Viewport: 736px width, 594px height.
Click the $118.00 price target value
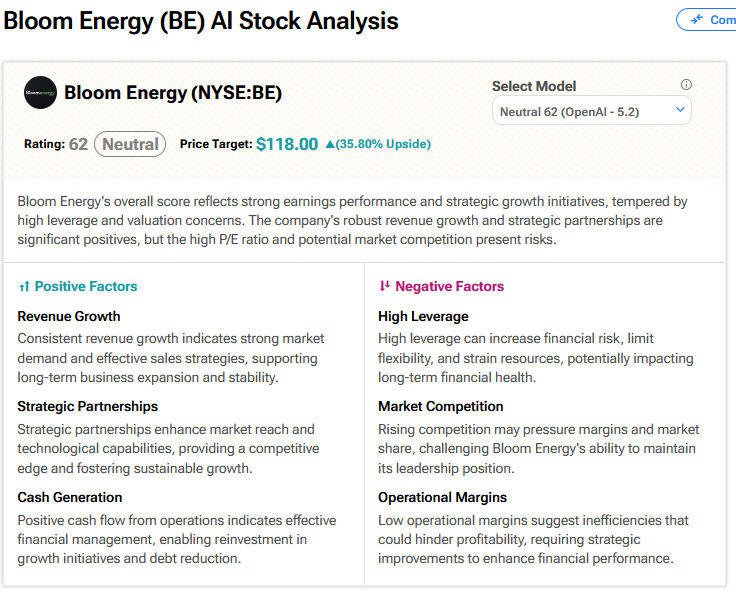287,144
